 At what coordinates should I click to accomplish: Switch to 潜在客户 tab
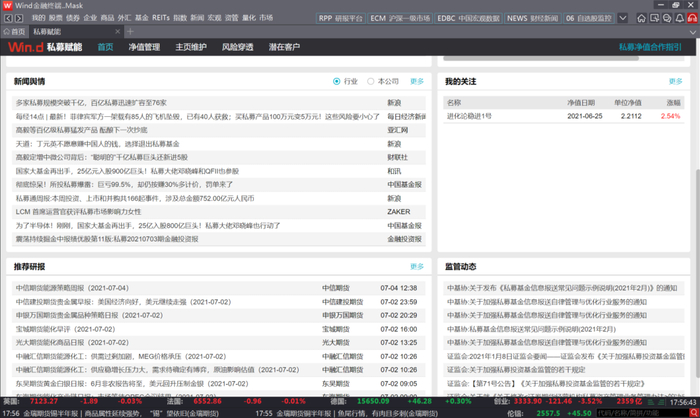(284, 47)
